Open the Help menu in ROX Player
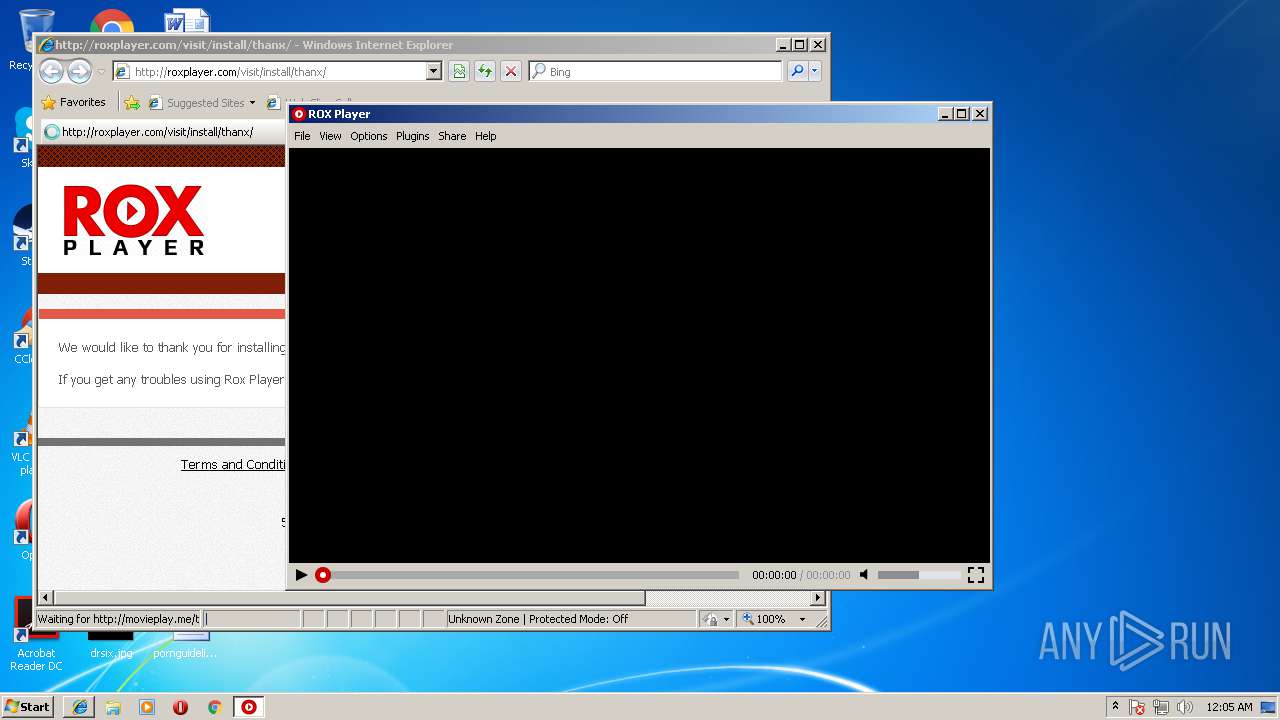Viewport: 1280px width, 720px height. pyautogui.click(x=485, y=136)
